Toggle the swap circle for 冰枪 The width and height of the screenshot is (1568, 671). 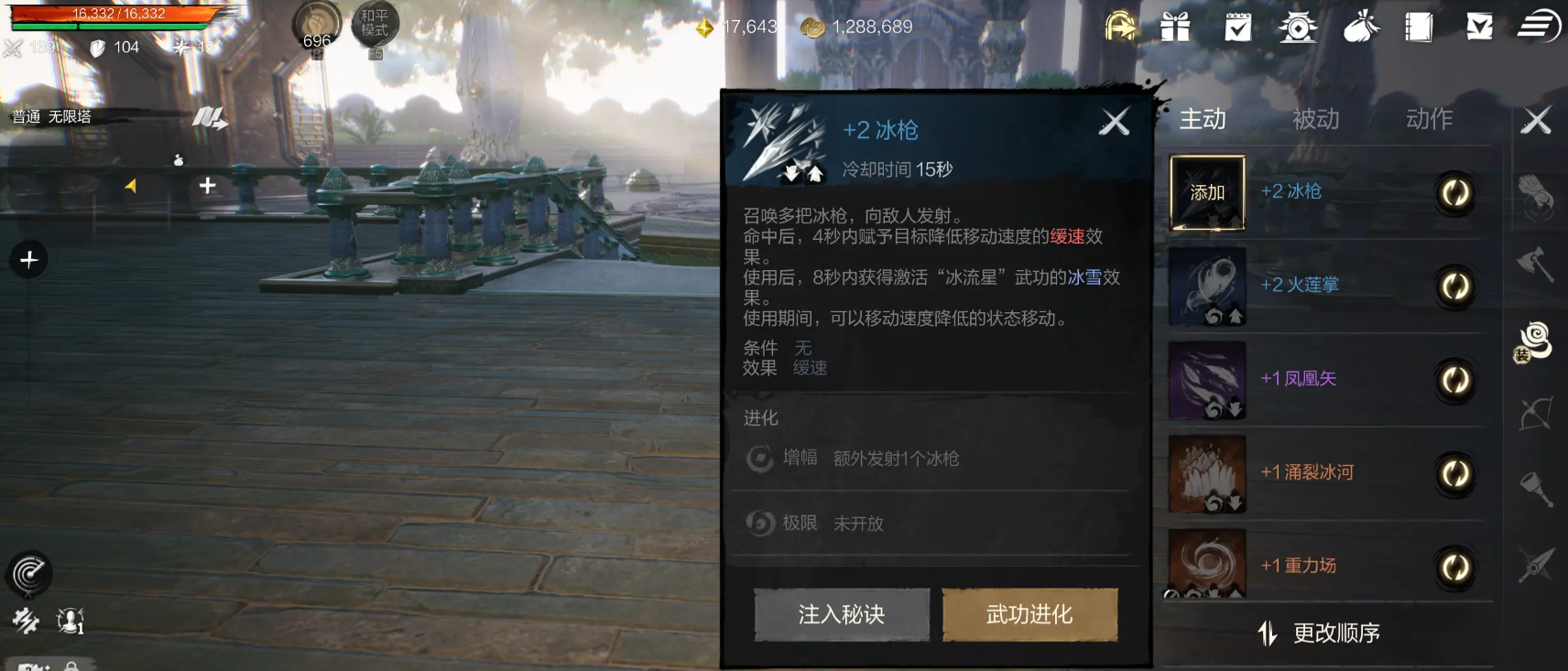(x=1455, y=193)
